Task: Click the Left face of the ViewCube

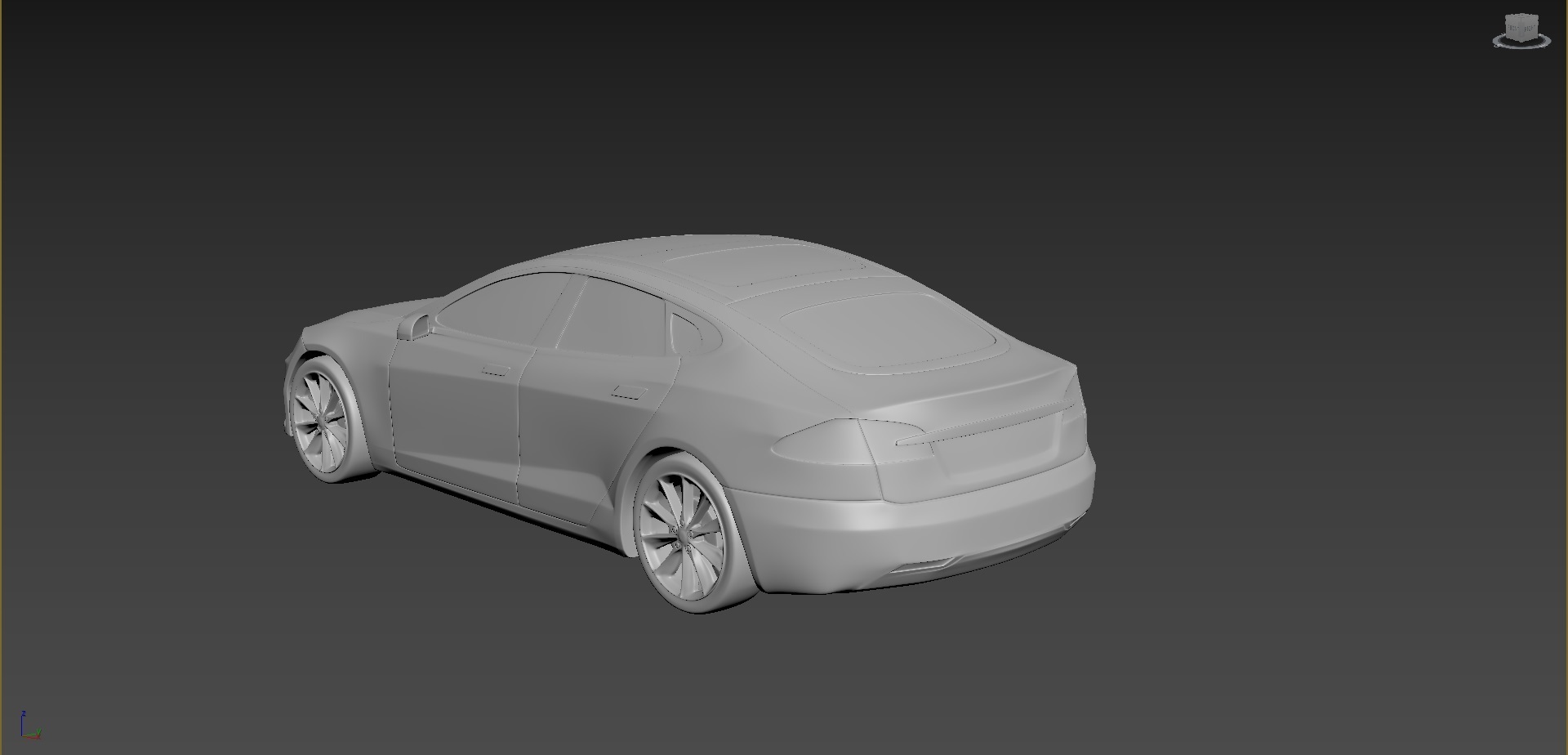Action: tap(1529, 28)
